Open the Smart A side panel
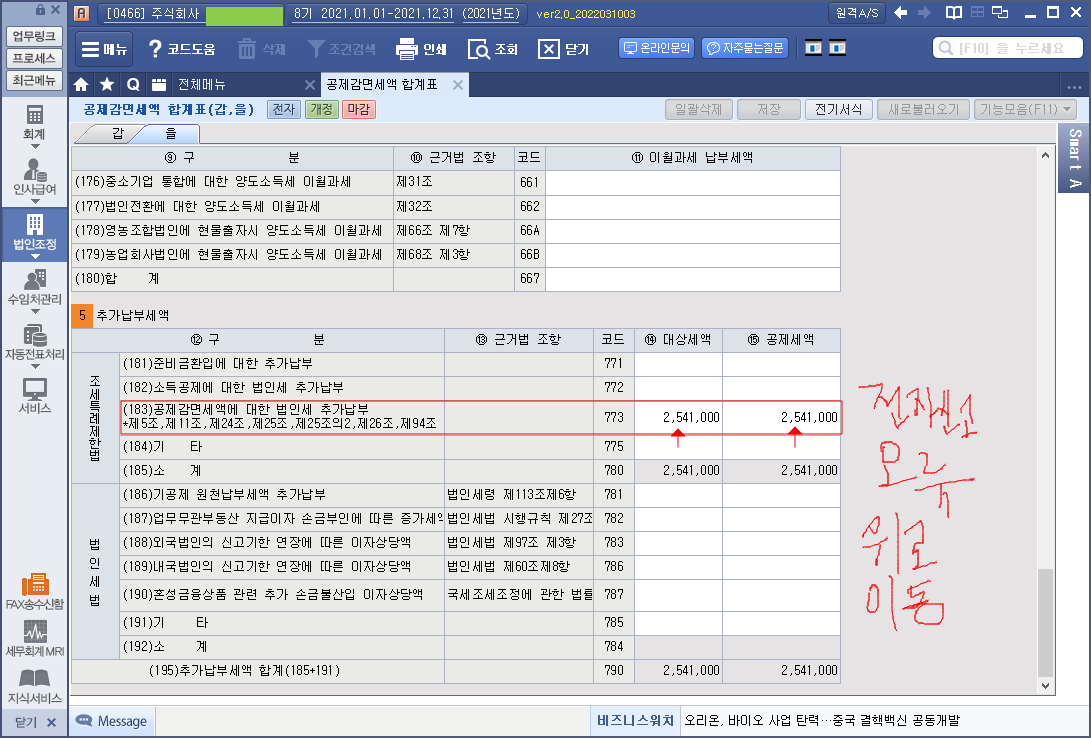 1074,158
